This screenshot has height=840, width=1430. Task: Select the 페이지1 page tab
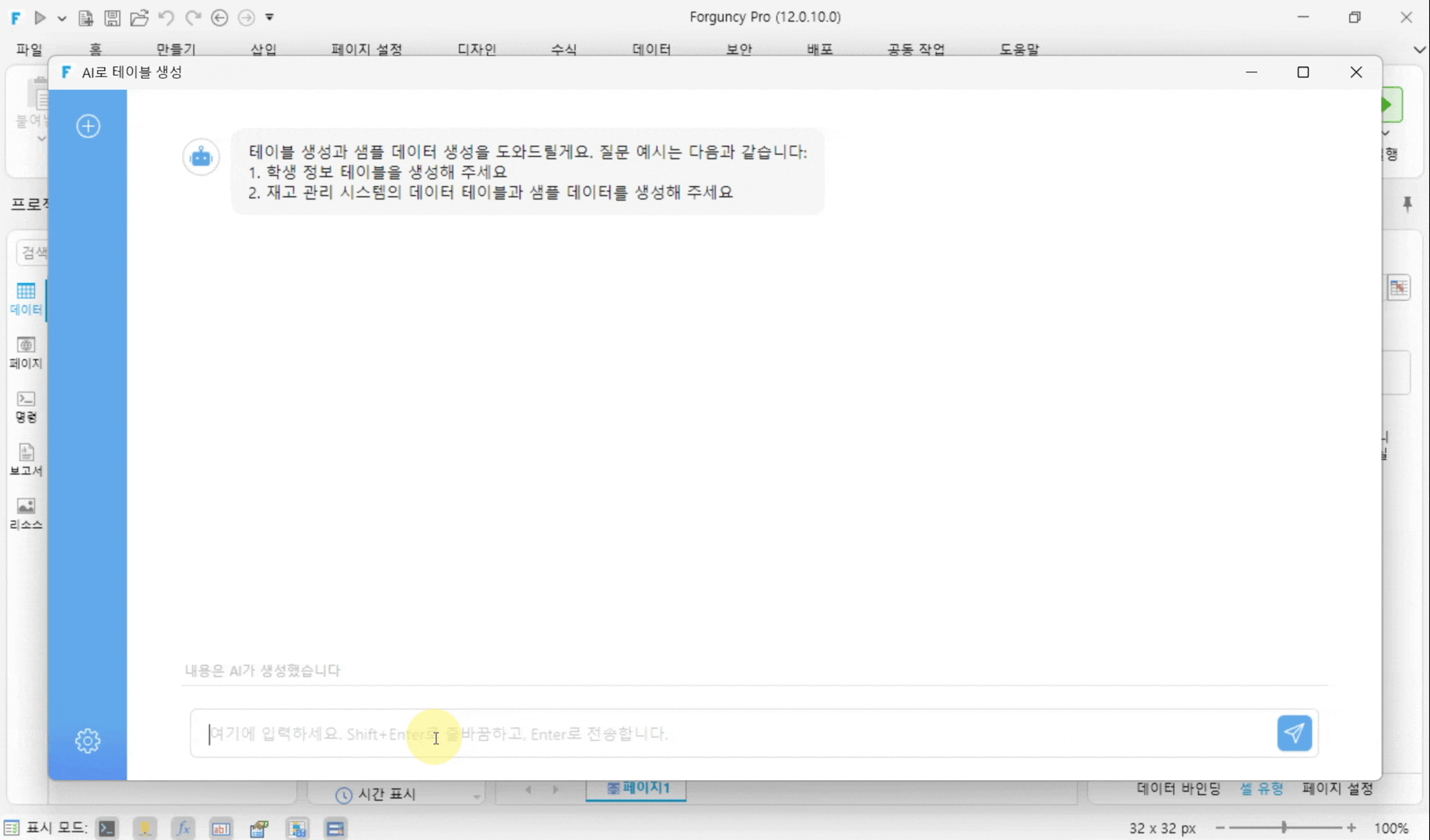[636, 788]
